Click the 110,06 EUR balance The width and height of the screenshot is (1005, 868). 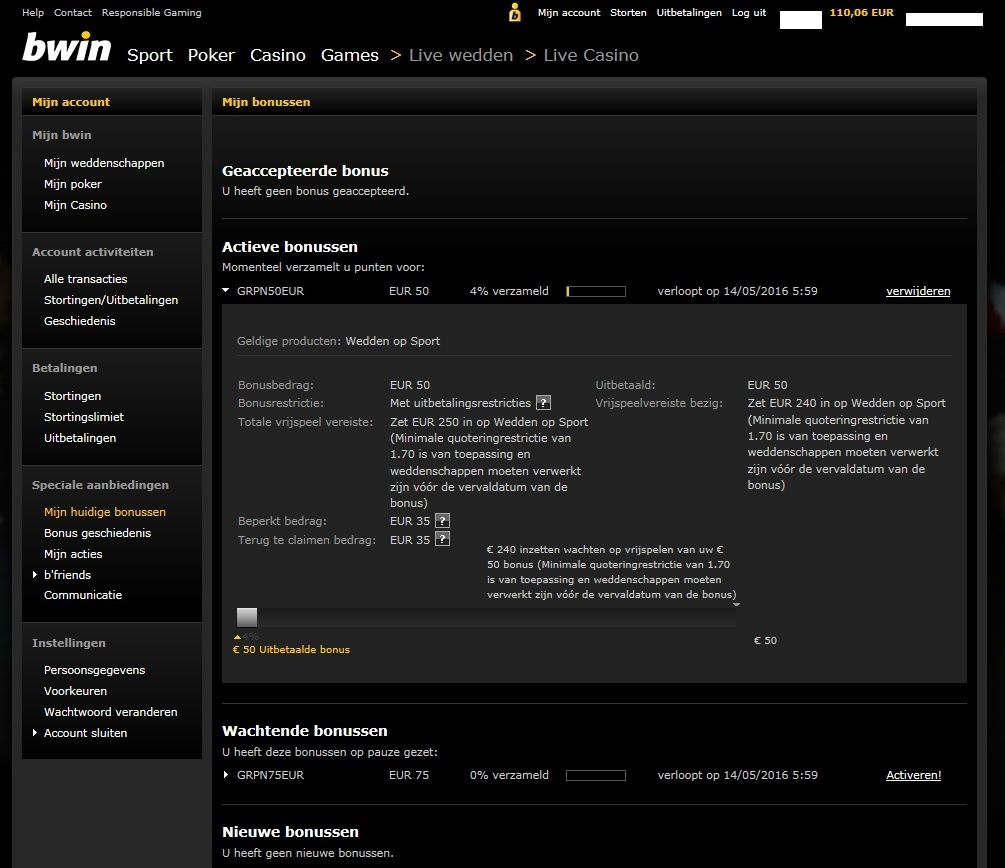pyautogui.click(x=861, y=12)
